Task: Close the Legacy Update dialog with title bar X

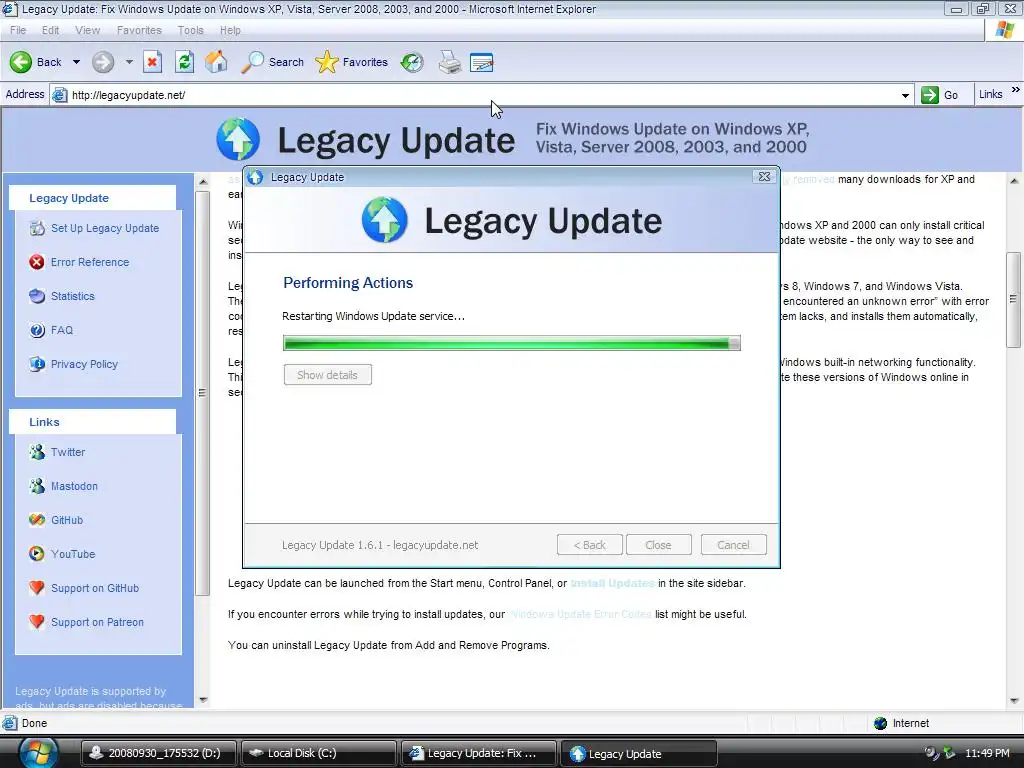Action: pos(764,176)
